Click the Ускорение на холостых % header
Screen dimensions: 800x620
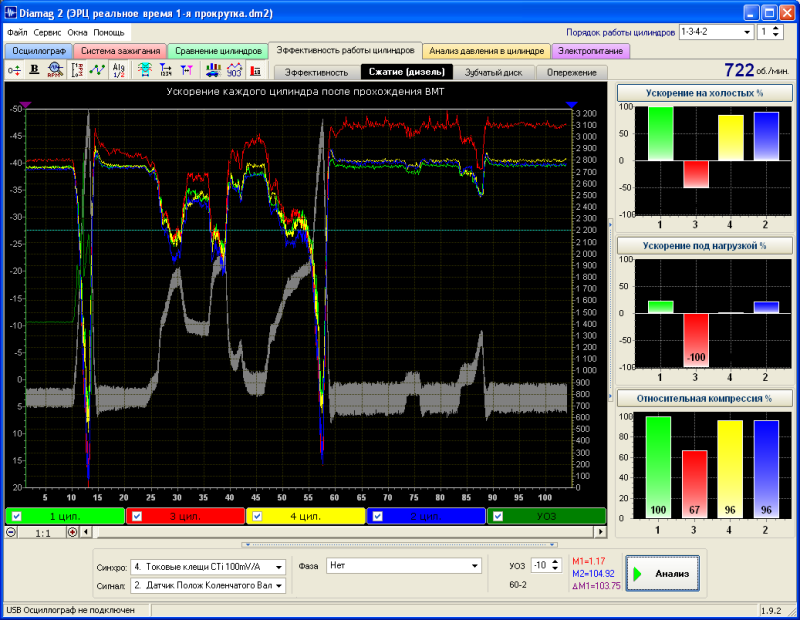tap(704, 93)
